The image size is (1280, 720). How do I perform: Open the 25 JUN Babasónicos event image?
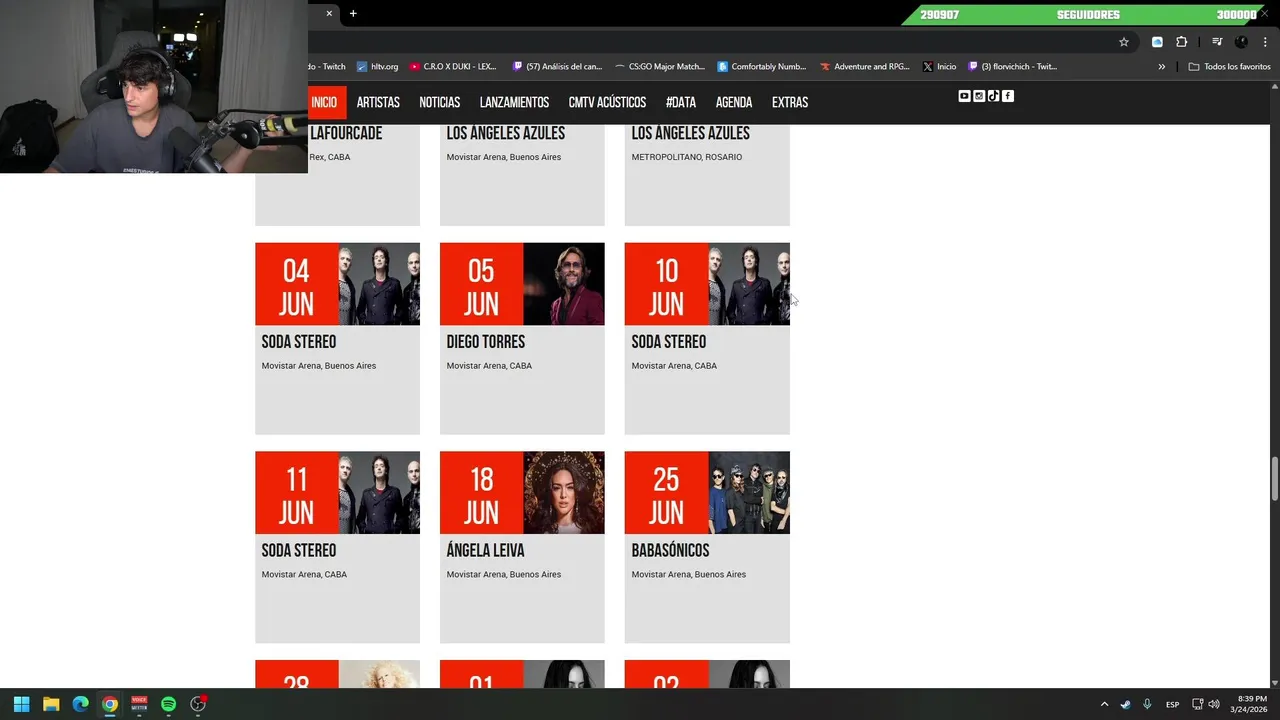(749, 492)
